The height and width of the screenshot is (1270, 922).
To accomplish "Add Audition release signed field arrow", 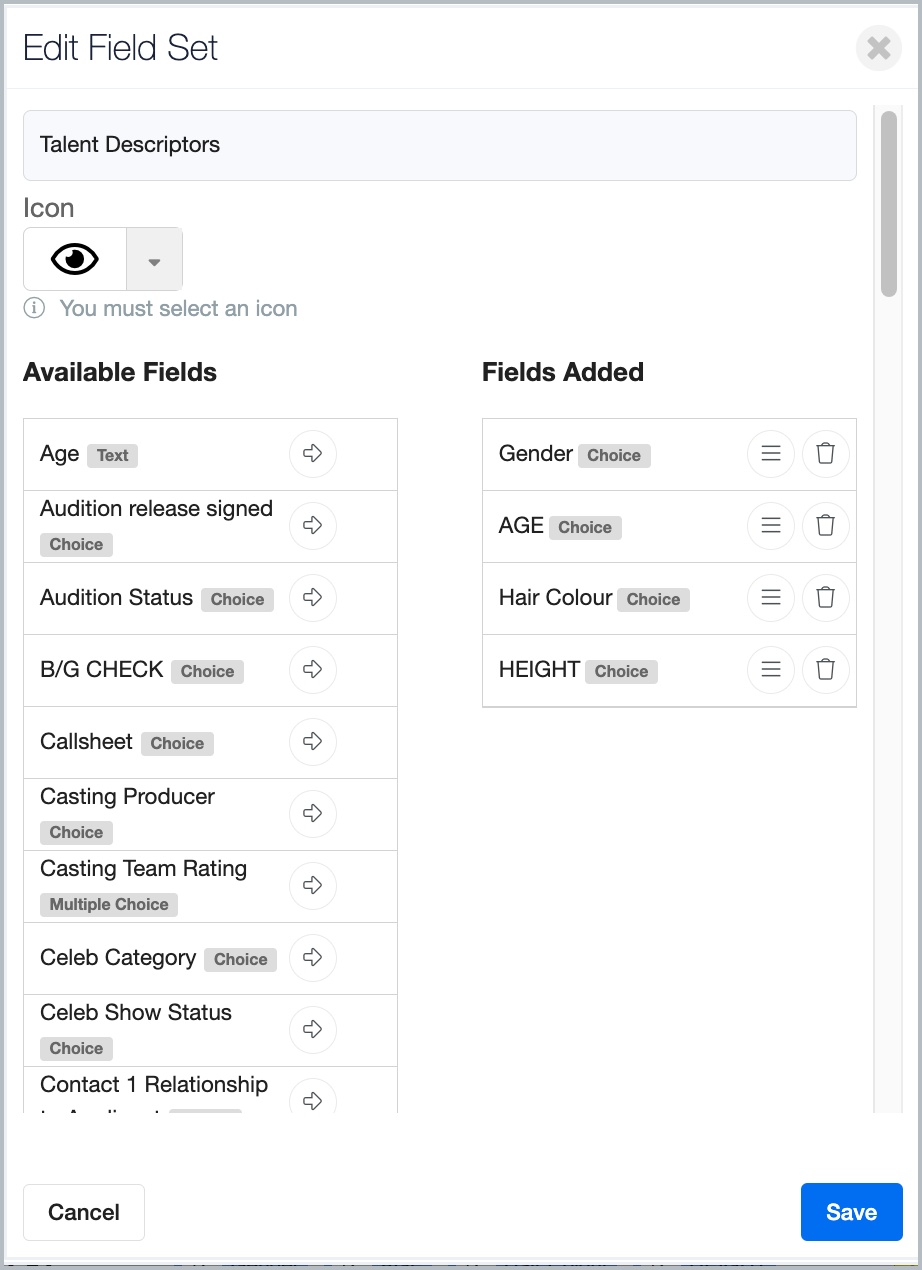I will (313, 526).
